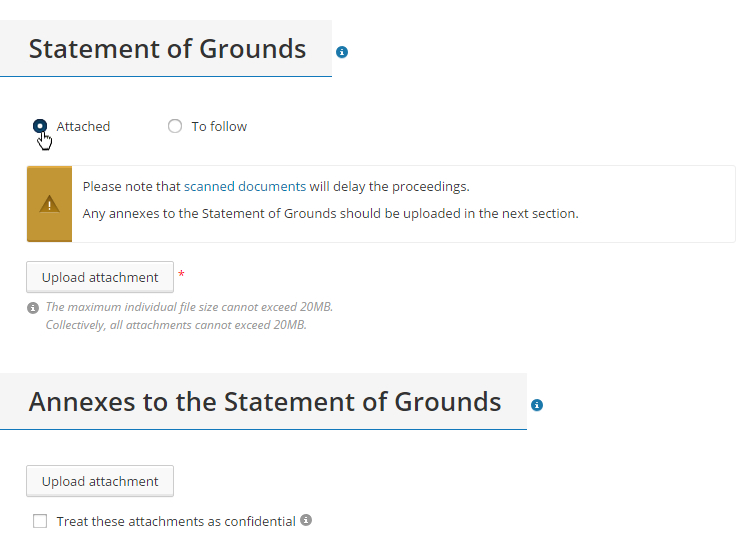Click the yellow warning triangle icon
The image size is (750, 555).
pos(49,204)
